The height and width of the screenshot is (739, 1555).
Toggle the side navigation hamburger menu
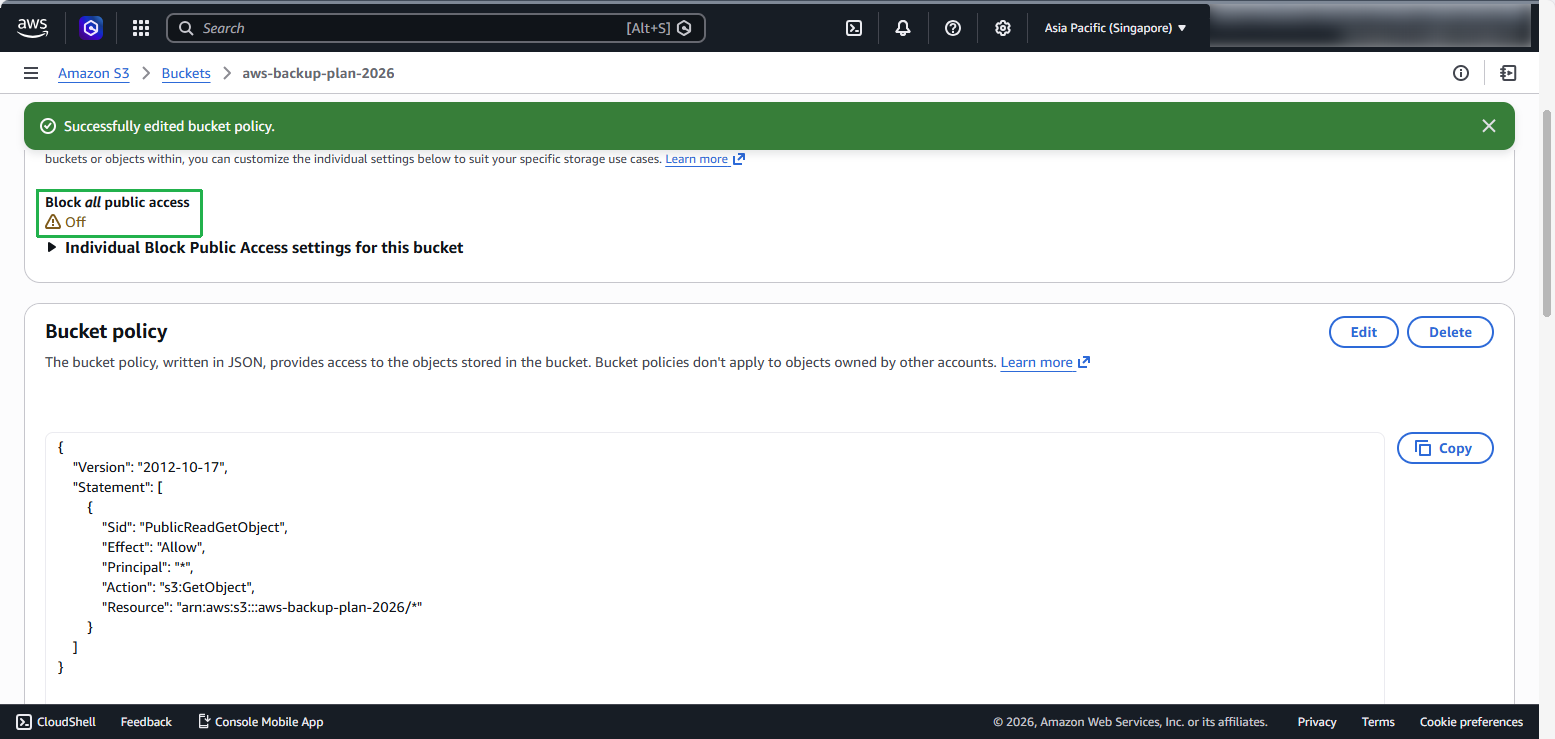coord(31,73)
